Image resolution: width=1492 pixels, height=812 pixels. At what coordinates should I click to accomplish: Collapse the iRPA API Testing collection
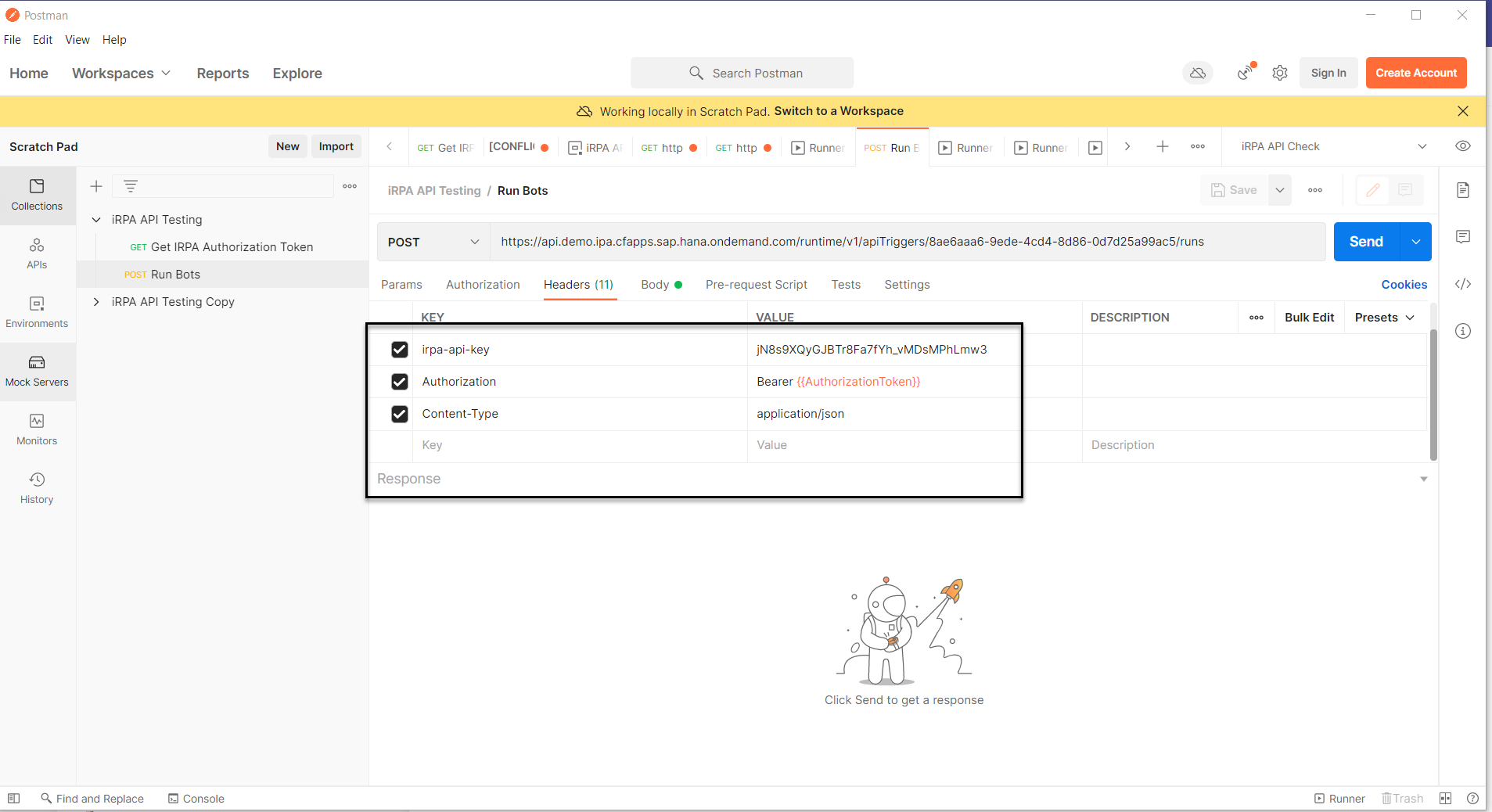point(96,220)
